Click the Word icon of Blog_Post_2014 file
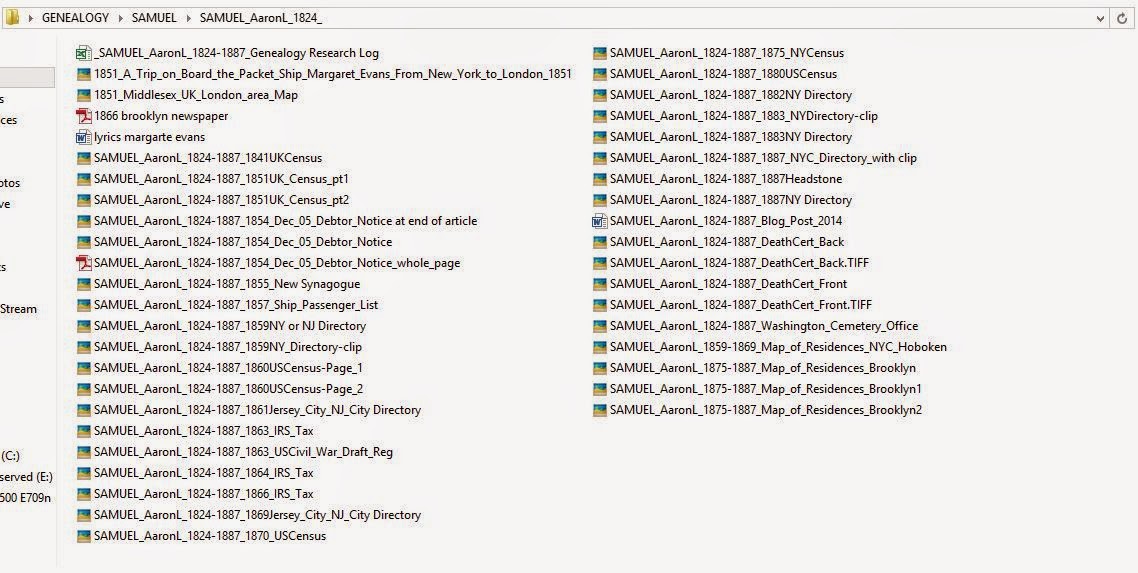 [x=600, y=221]
